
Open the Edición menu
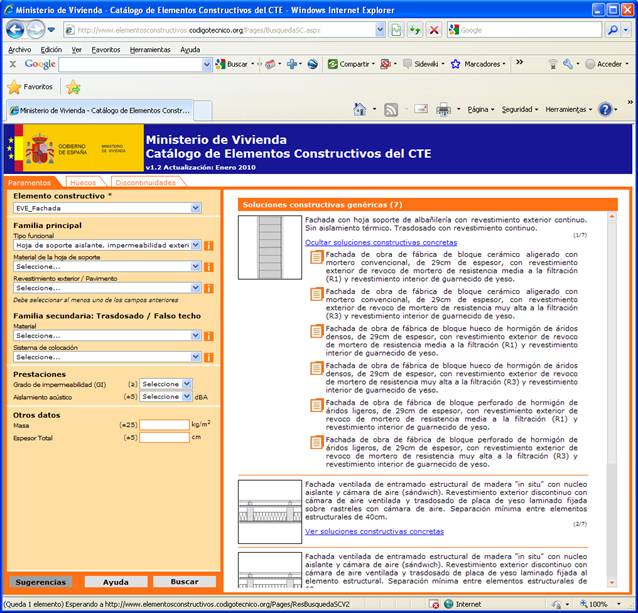pos(51,50)
